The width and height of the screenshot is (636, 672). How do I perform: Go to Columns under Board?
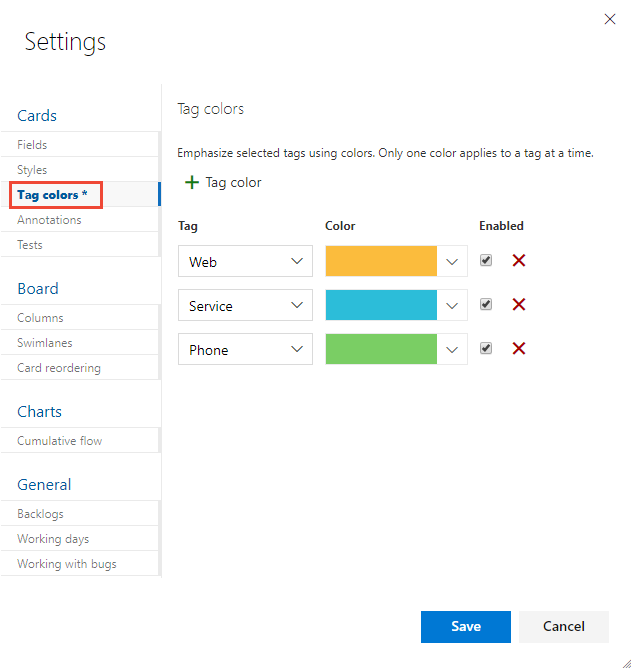pos(80,318)
